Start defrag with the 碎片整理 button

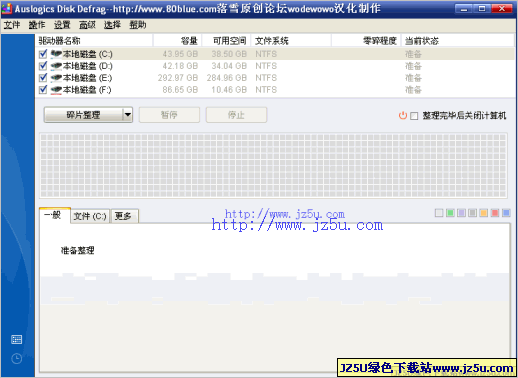(83, 115)
